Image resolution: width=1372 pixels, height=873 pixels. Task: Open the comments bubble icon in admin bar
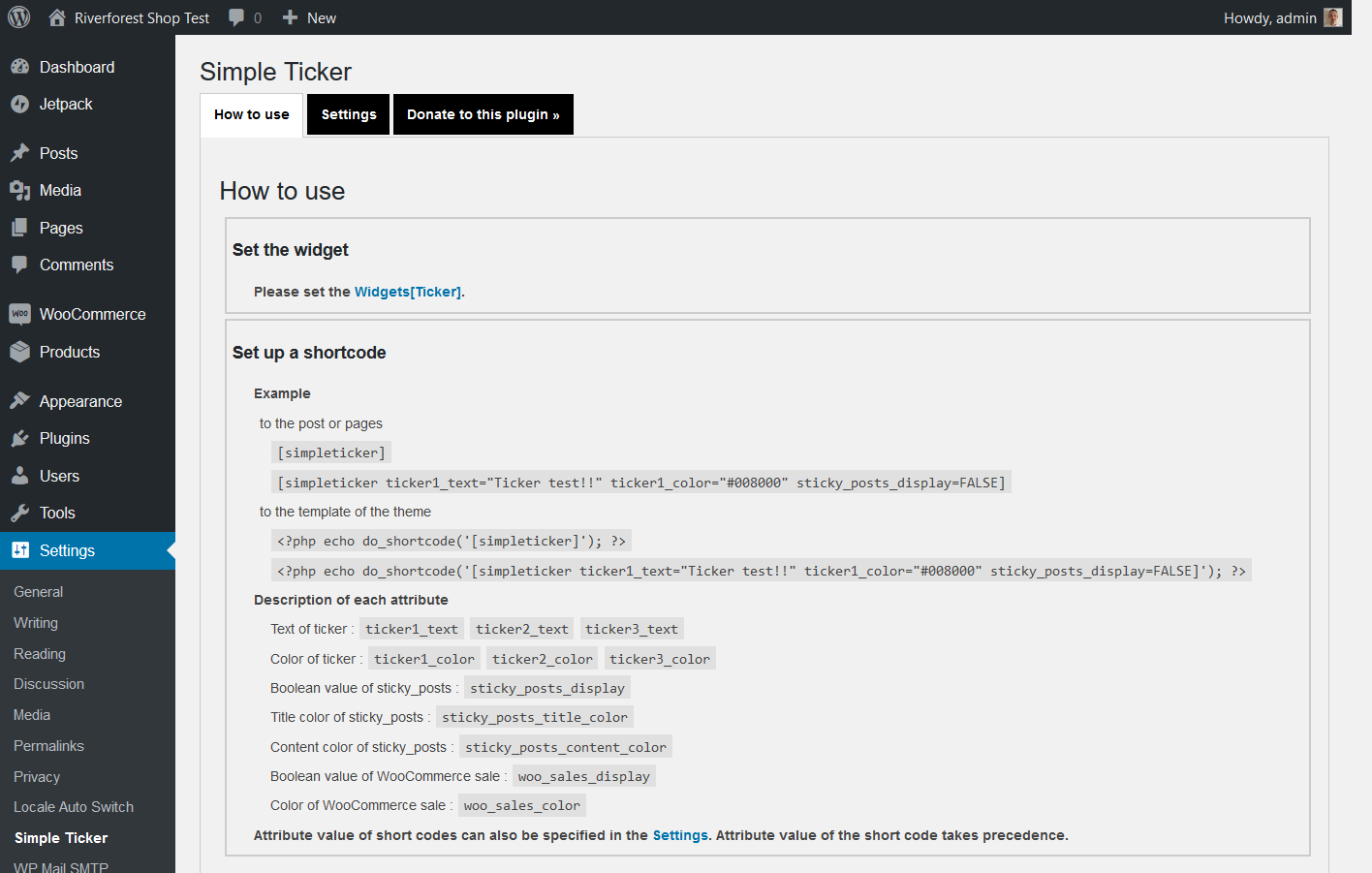click(x=236, y=17)
